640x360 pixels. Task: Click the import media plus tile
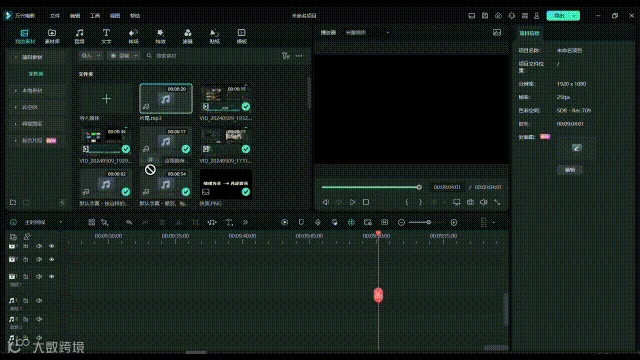(106, 99)
